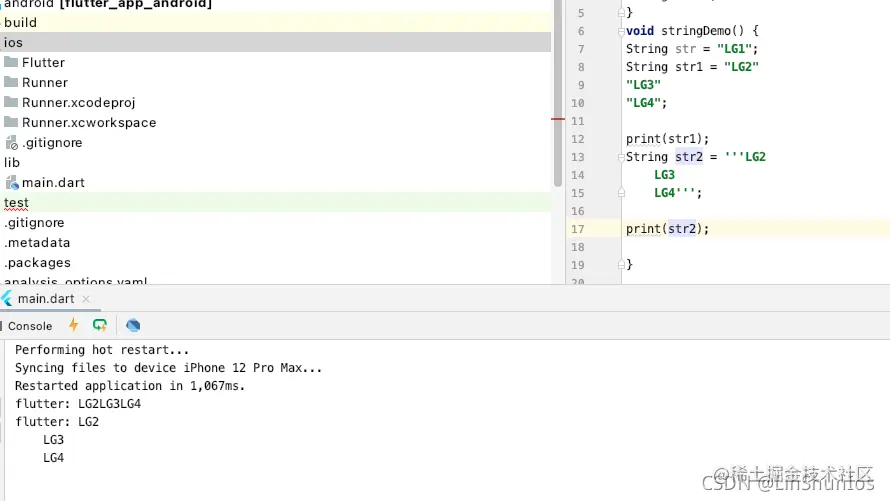Click str2 variable in line 13
Image resolution: width=890 pixels, height=501 pixels.
[x=689, y=157]
